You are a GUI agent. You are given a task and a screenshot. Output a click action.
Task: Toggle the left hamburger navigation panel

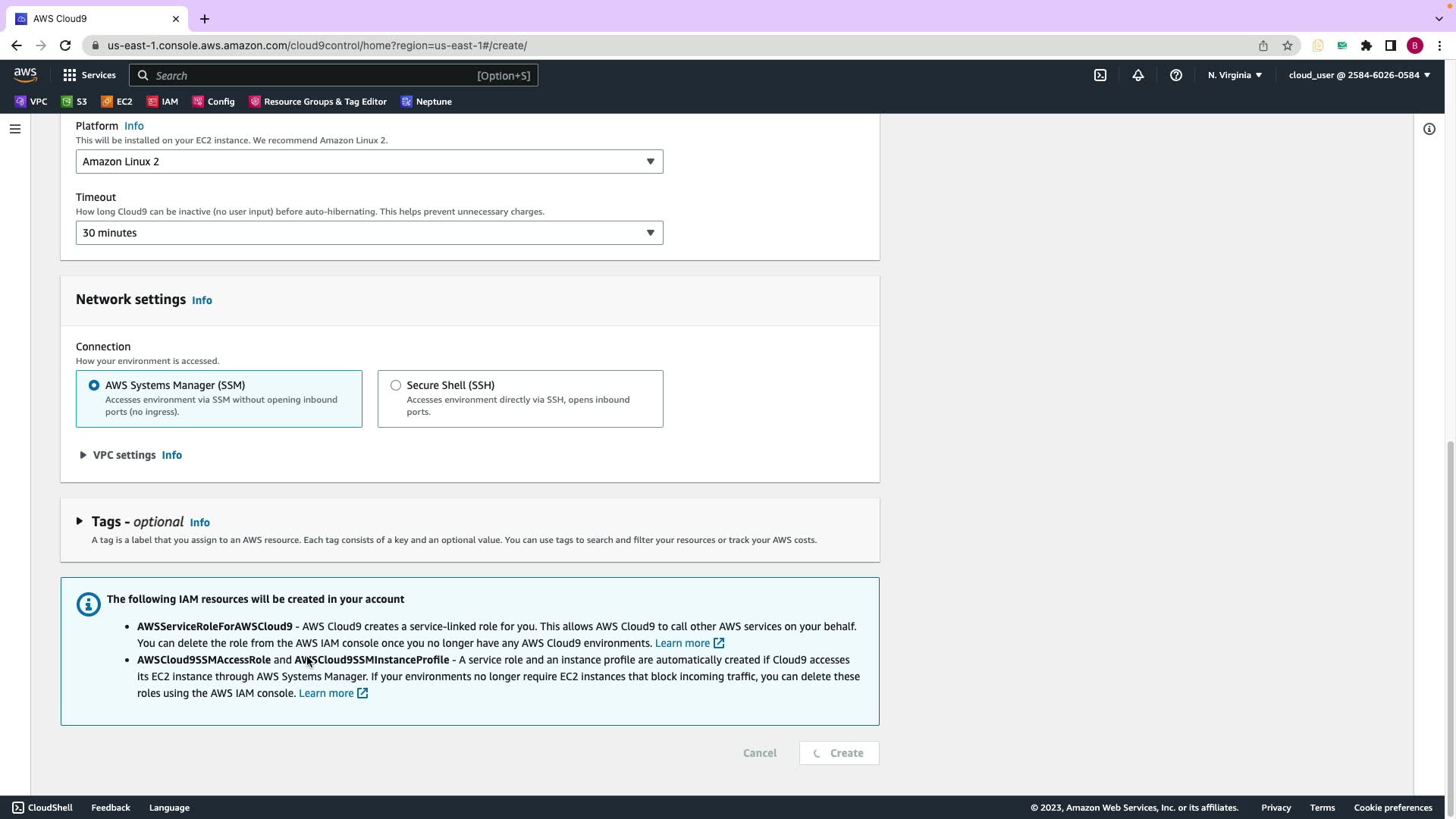[x=14, y=129]
